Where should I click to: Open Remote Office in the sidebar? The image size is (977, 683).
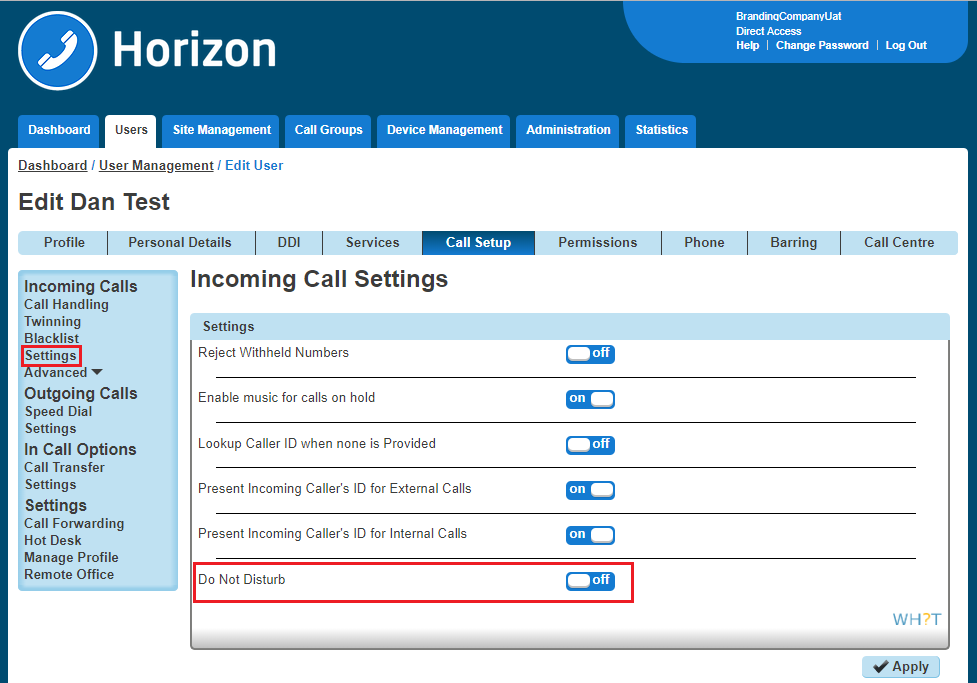(69, 575)
